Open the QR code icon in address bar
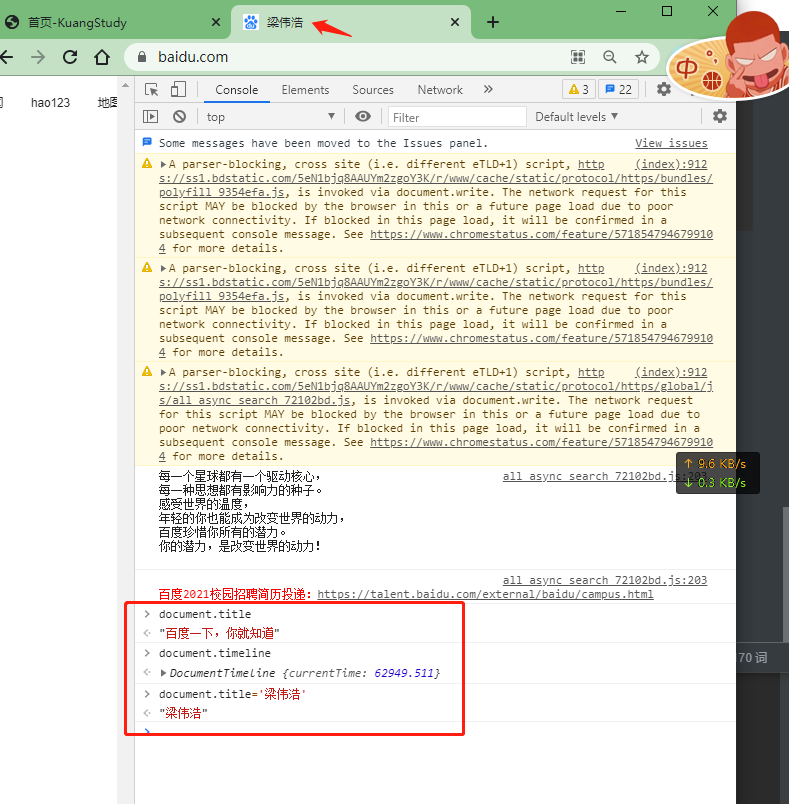The height and width of the screenshot is (804, 789). 578,57
